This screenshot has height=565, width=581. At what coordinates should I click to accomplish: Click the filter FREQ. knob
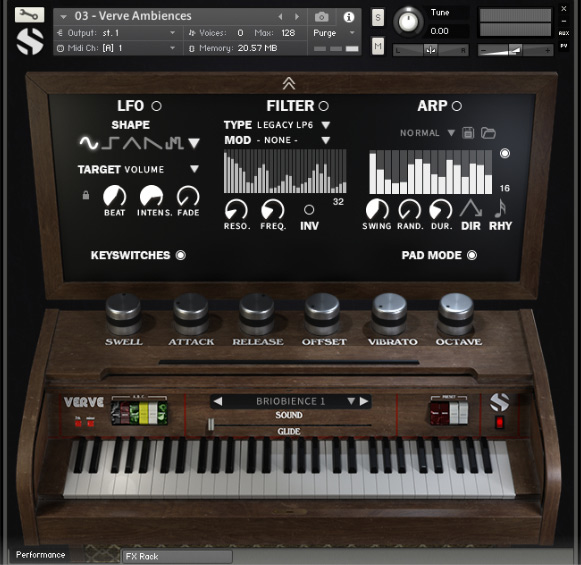coord(273,210)
